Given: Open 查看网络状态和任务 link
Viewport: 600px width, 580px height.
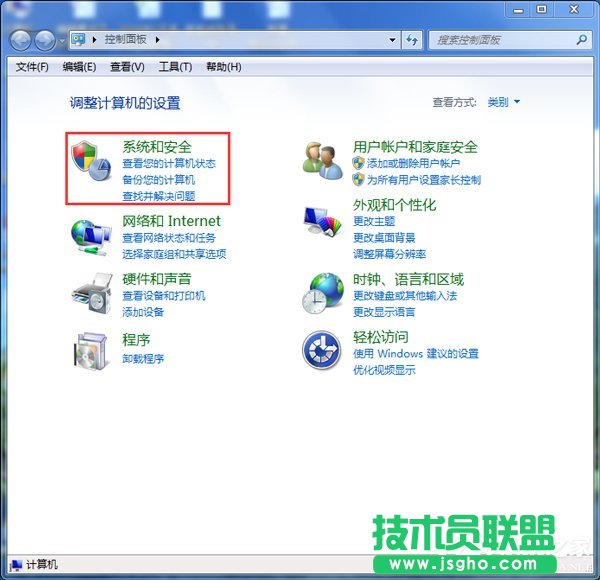Looking at the screenshot, I should click(x=169, y=238).
